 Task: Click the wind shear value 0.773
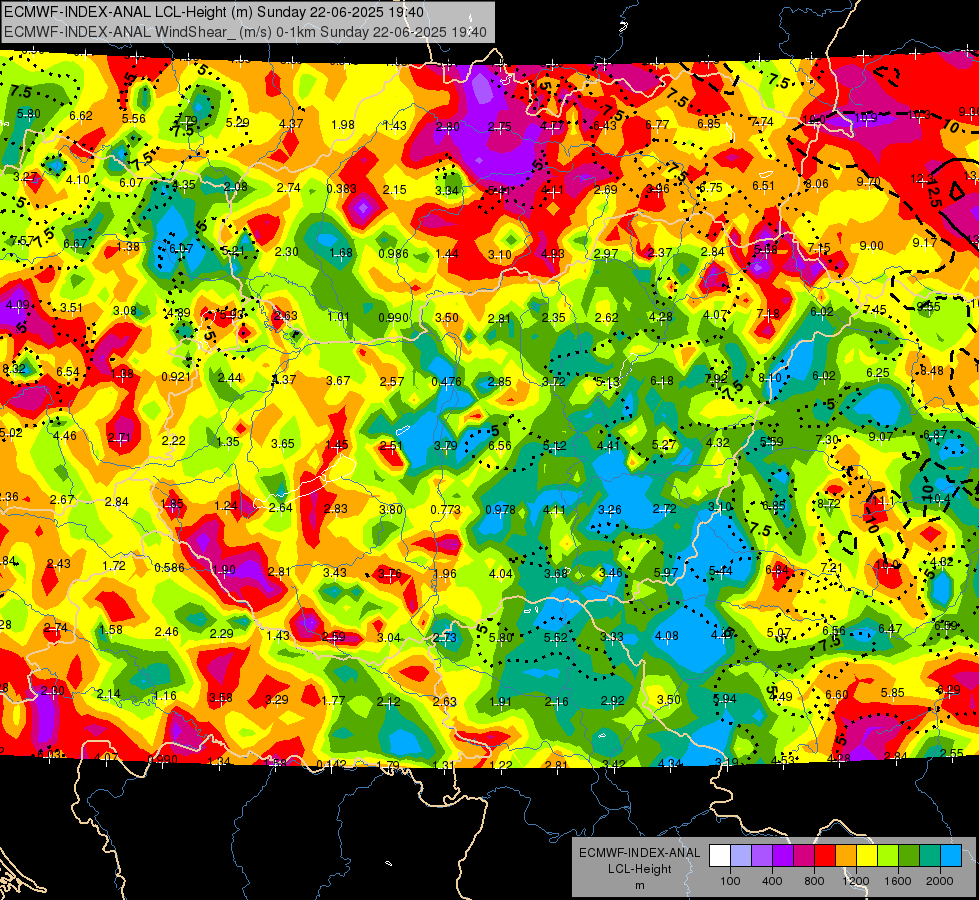[x=445, y=510]
